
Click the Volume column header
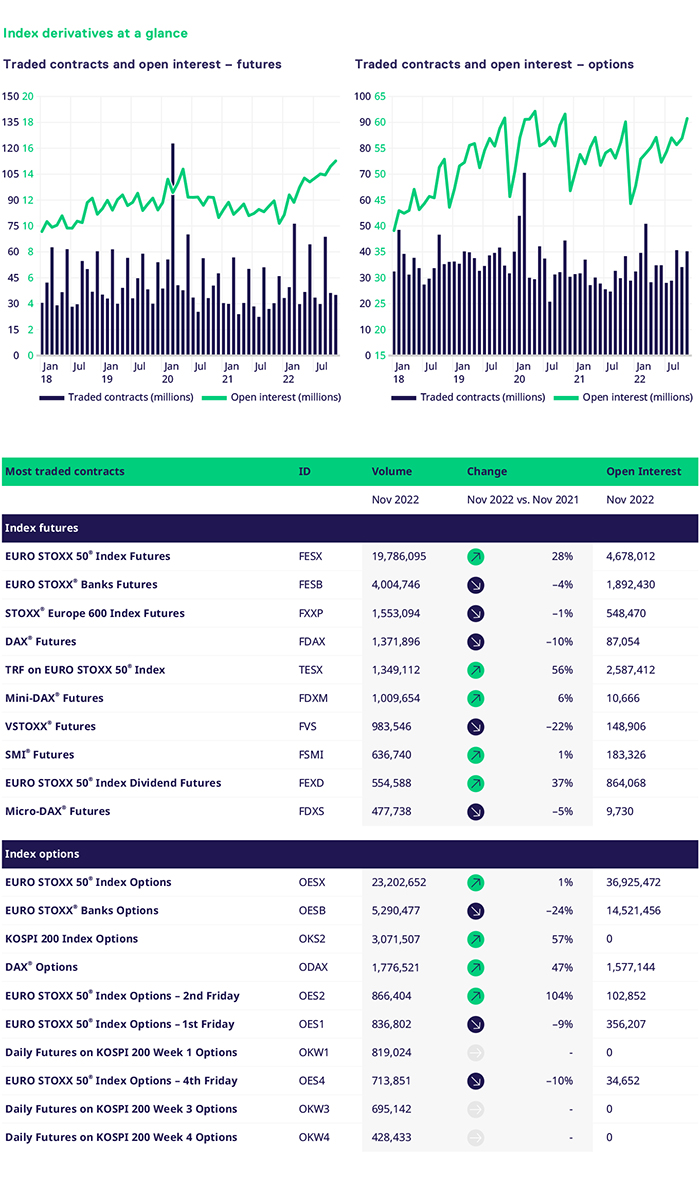pyautogui.click(x=392, y=471)
